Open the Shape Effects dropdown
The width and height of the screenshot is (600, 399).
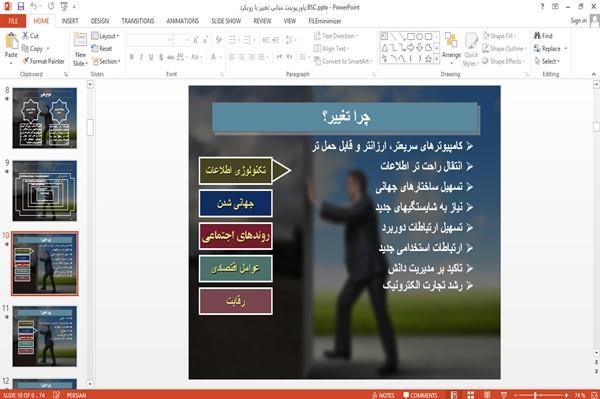click(x=504, y=61)
